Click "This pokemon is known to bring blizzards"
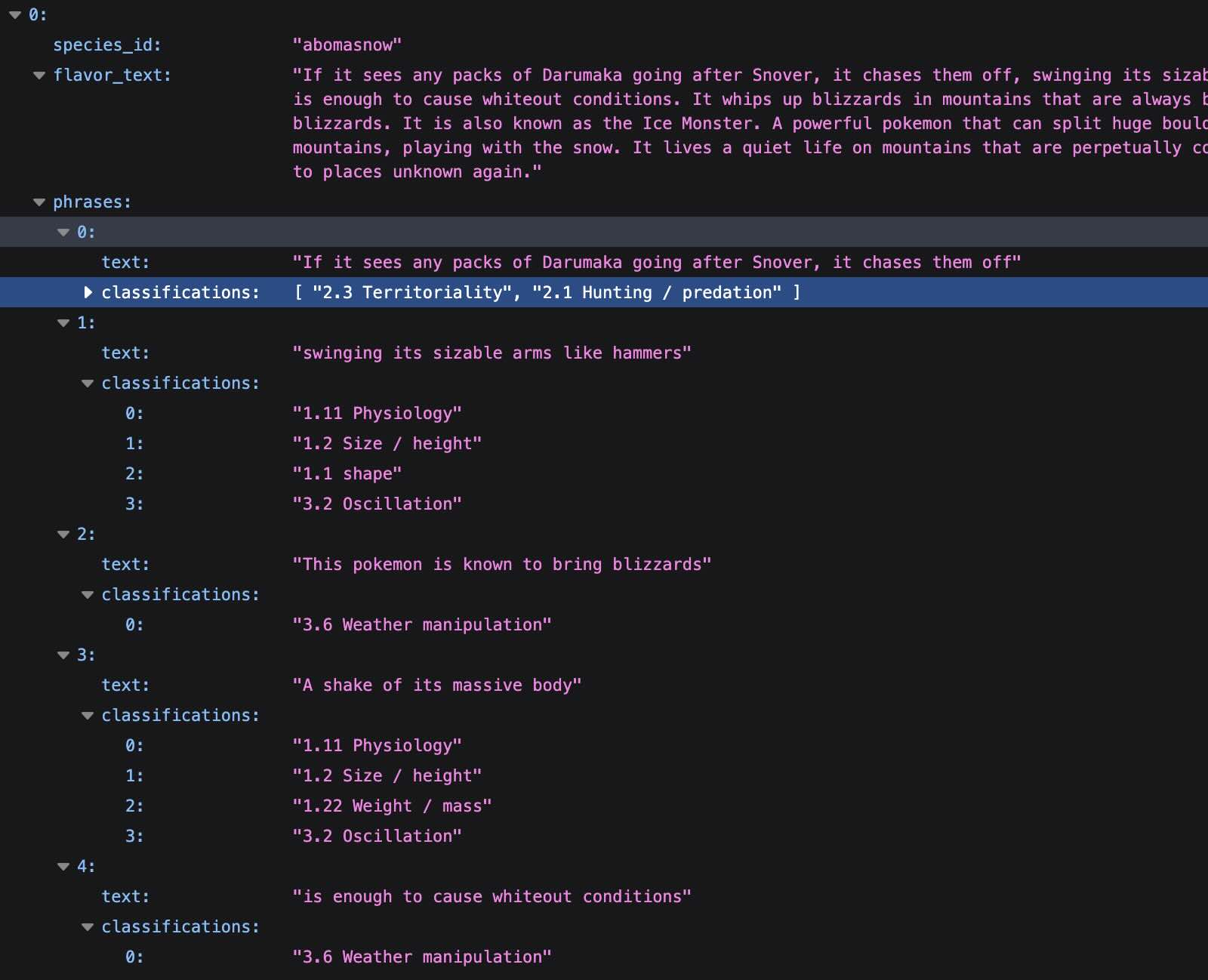 point(501,565)
